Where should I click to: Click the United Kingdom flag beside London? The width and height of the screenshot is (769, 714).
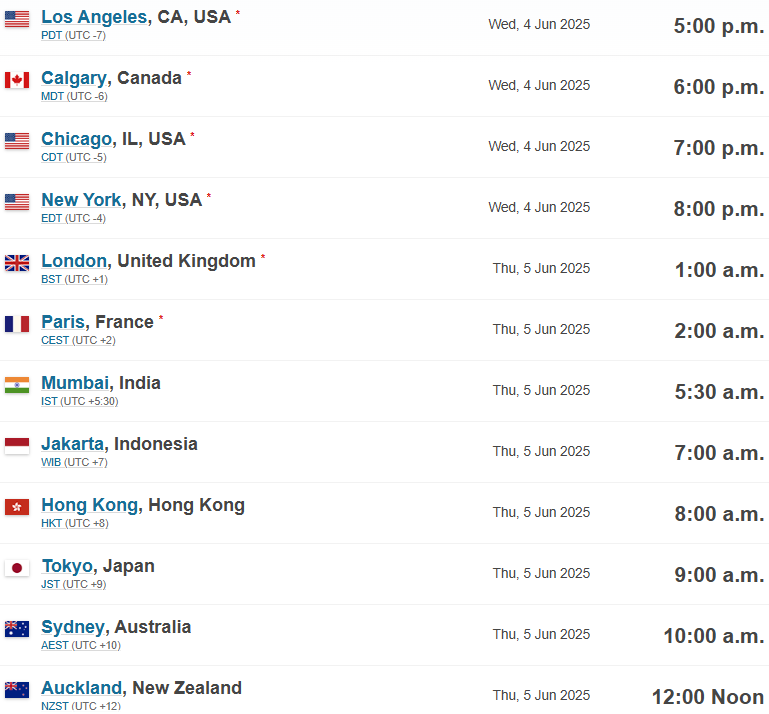click(17, 263)
